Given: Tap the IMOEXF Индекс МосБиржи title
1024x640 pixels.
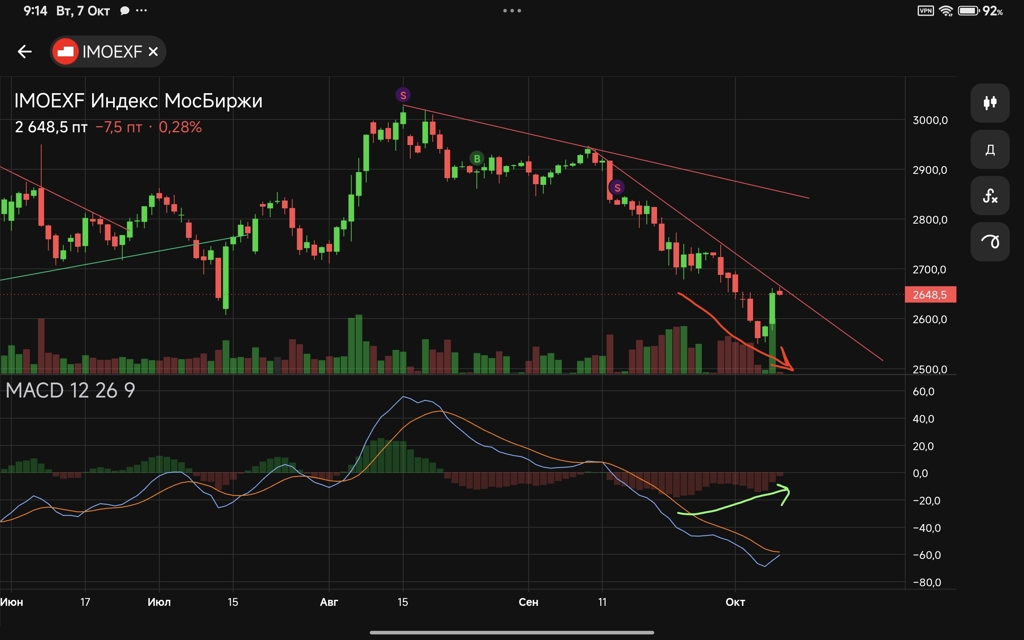Looking at the screenshot, I should pyautogui.click(x=138, y=101).
